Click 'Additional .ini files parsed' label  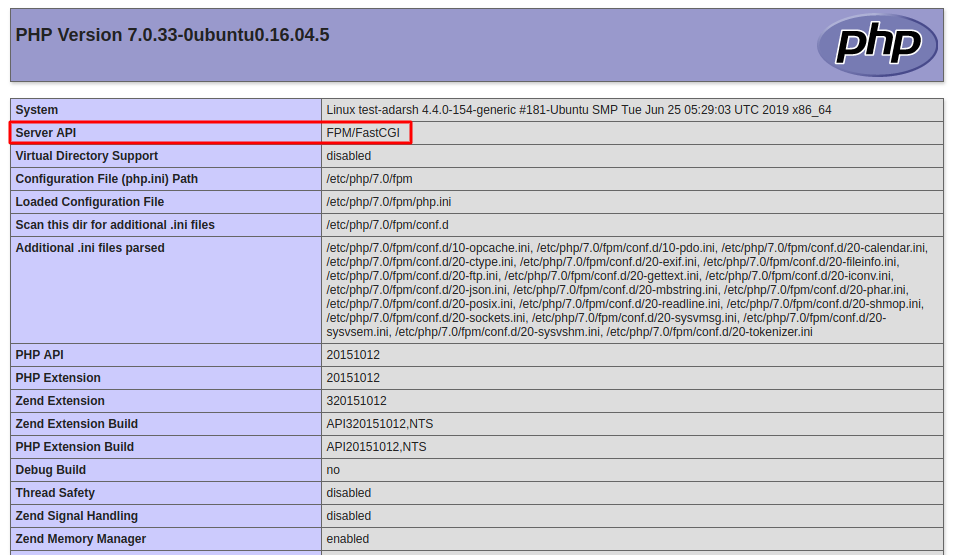89,249
